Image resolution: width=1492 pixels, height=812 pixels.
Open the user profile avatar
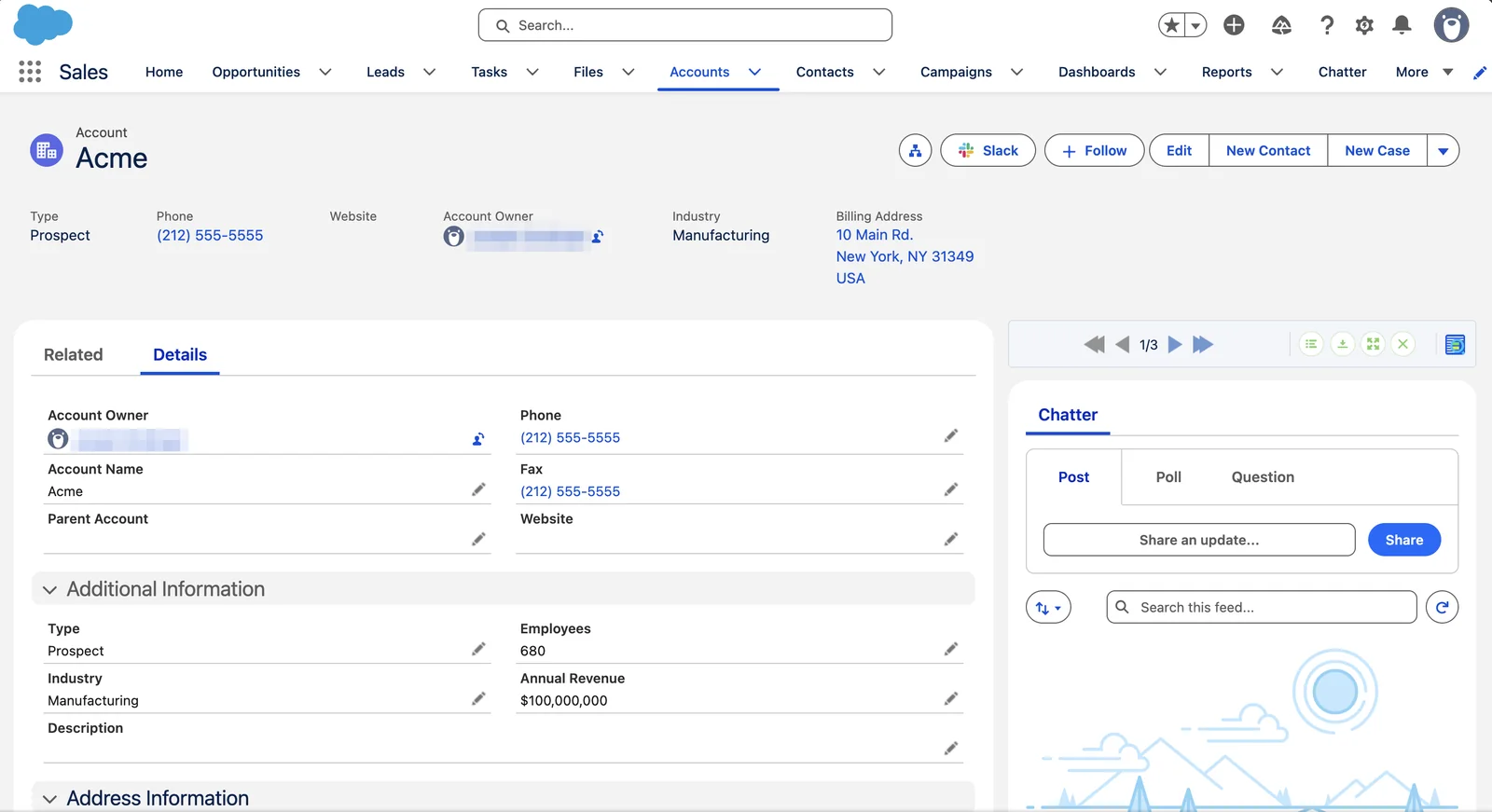point(1451,25)
